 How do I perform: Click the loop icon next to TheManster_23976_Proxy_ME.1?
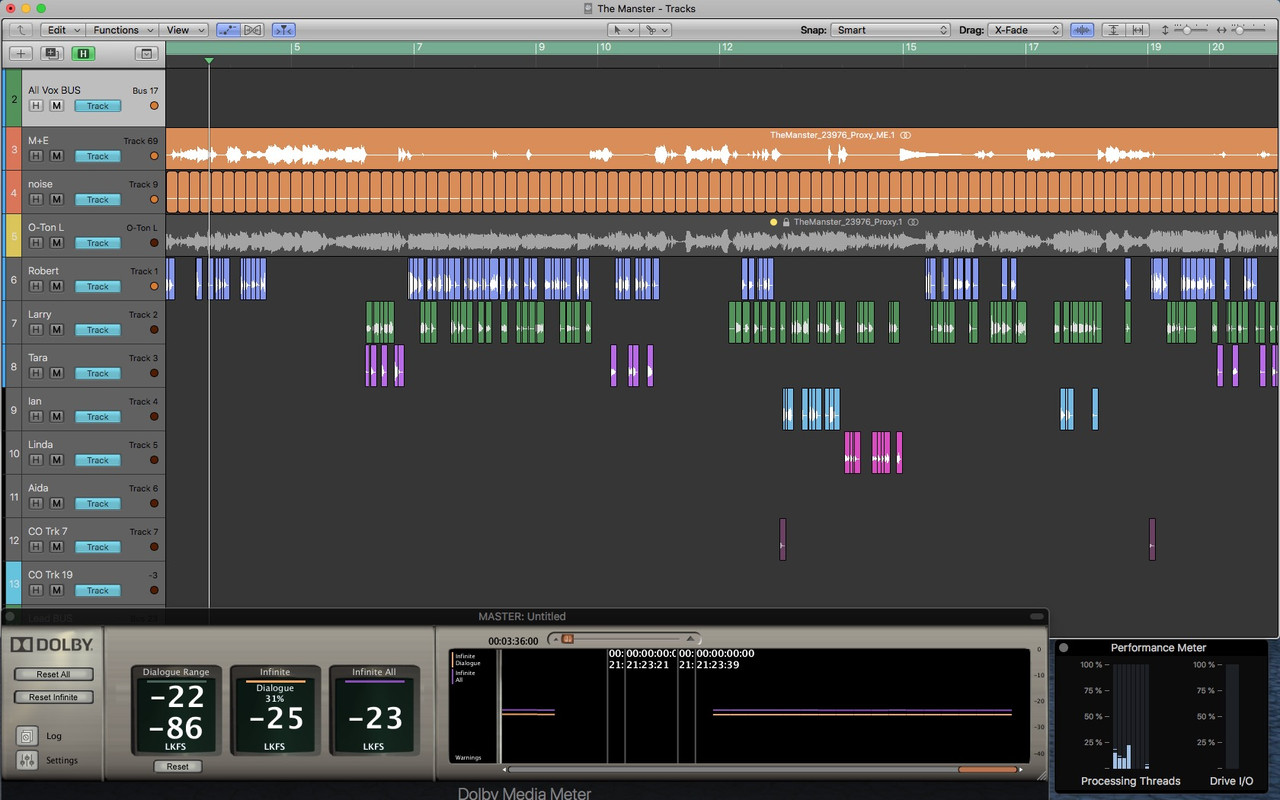(906, 135)
